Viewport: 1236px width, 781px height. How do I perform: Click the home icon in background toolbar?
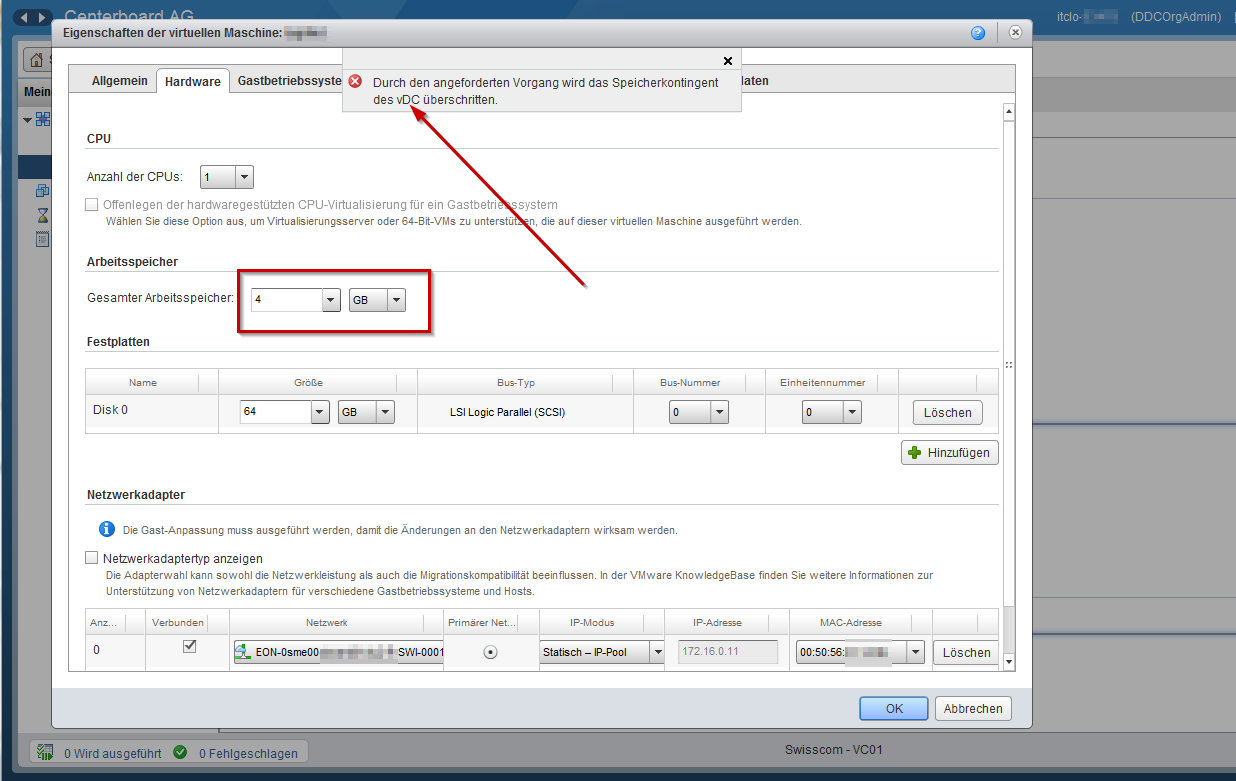[x=37, y=60]
